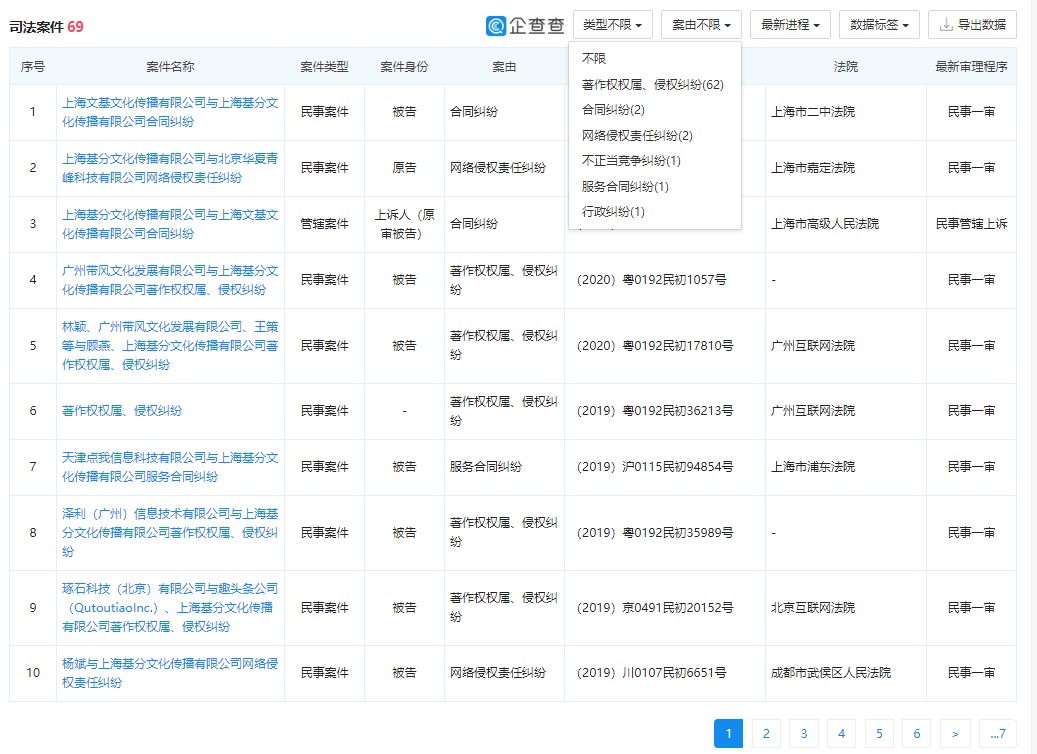Go to page 2 of results

(766, 733)
